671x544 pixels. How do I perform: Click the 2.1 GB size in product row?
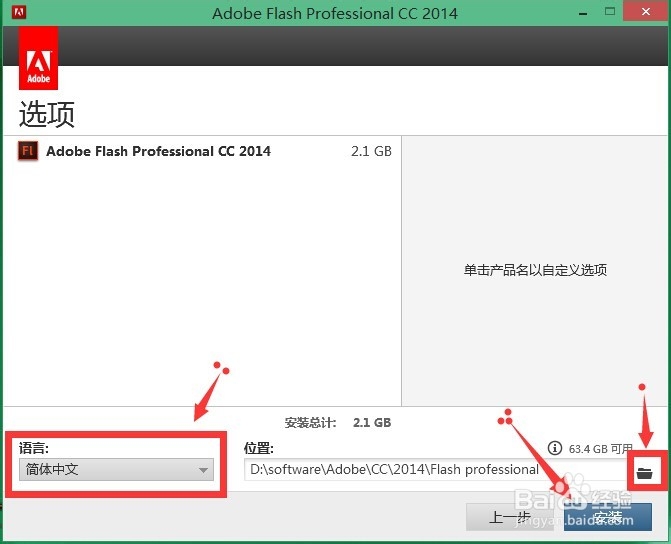pyautogui.click(x=371, y=151)
